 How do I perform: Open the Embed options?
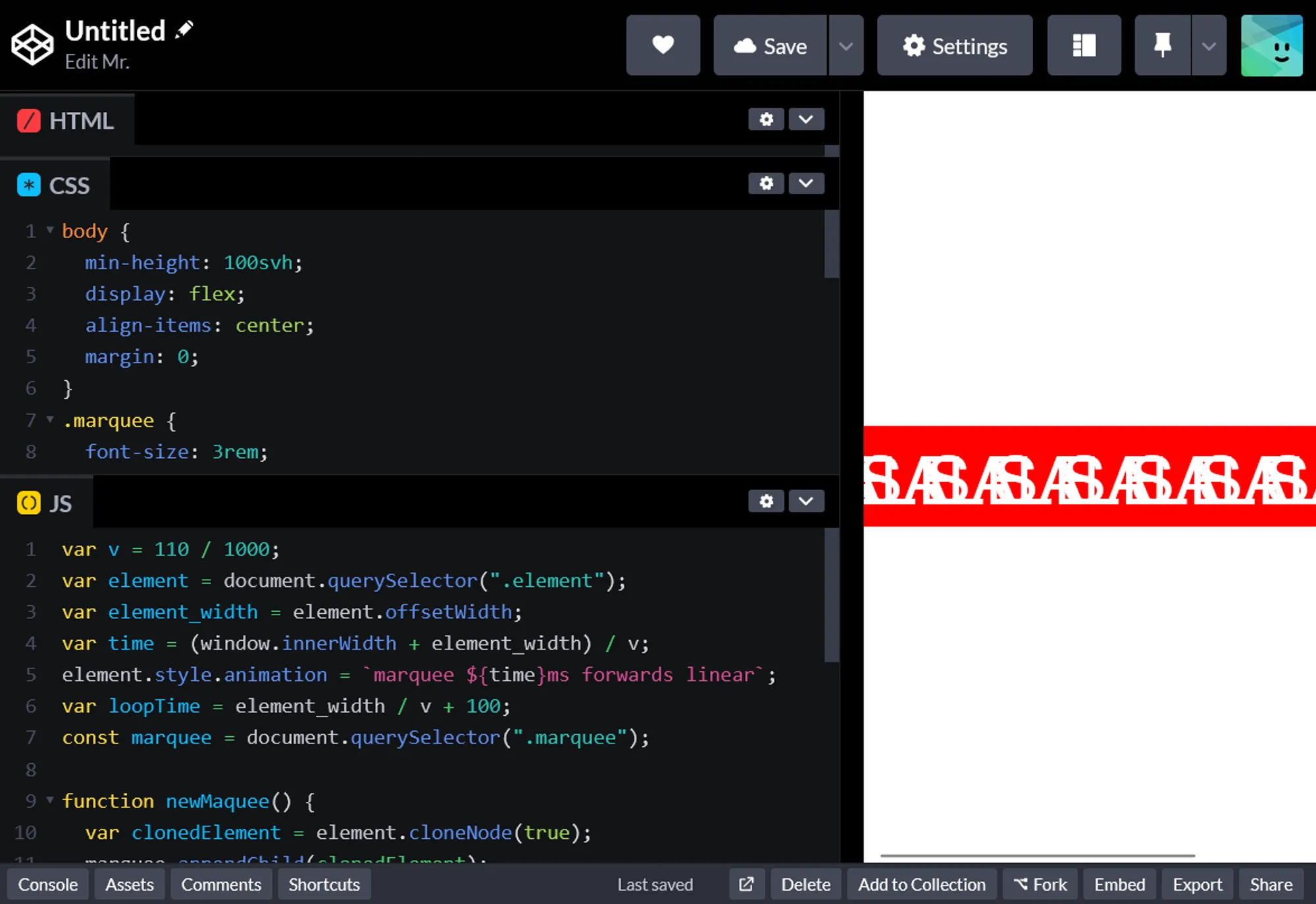[x=1119, y=884]
